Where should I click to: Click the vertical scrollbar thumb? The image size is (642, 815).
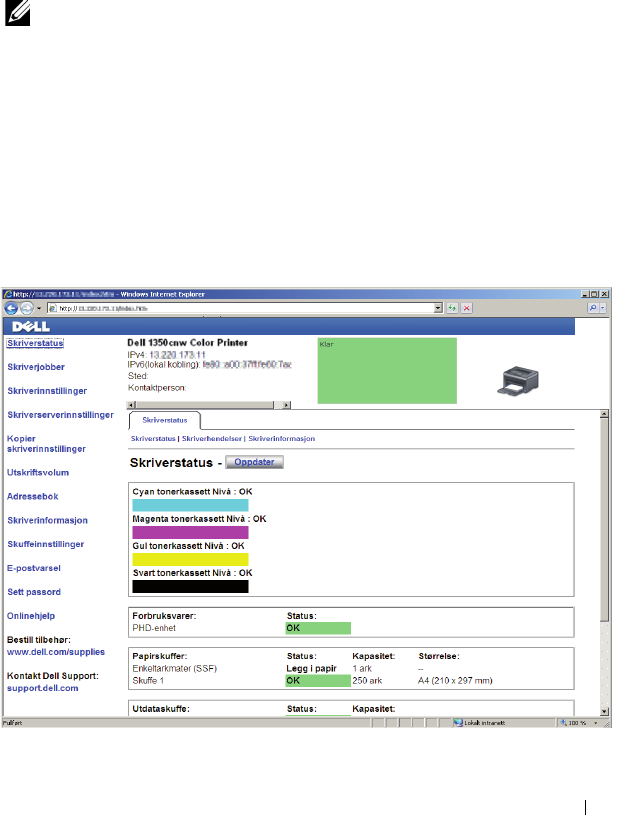pyautogui.click(x=604, y=520)
